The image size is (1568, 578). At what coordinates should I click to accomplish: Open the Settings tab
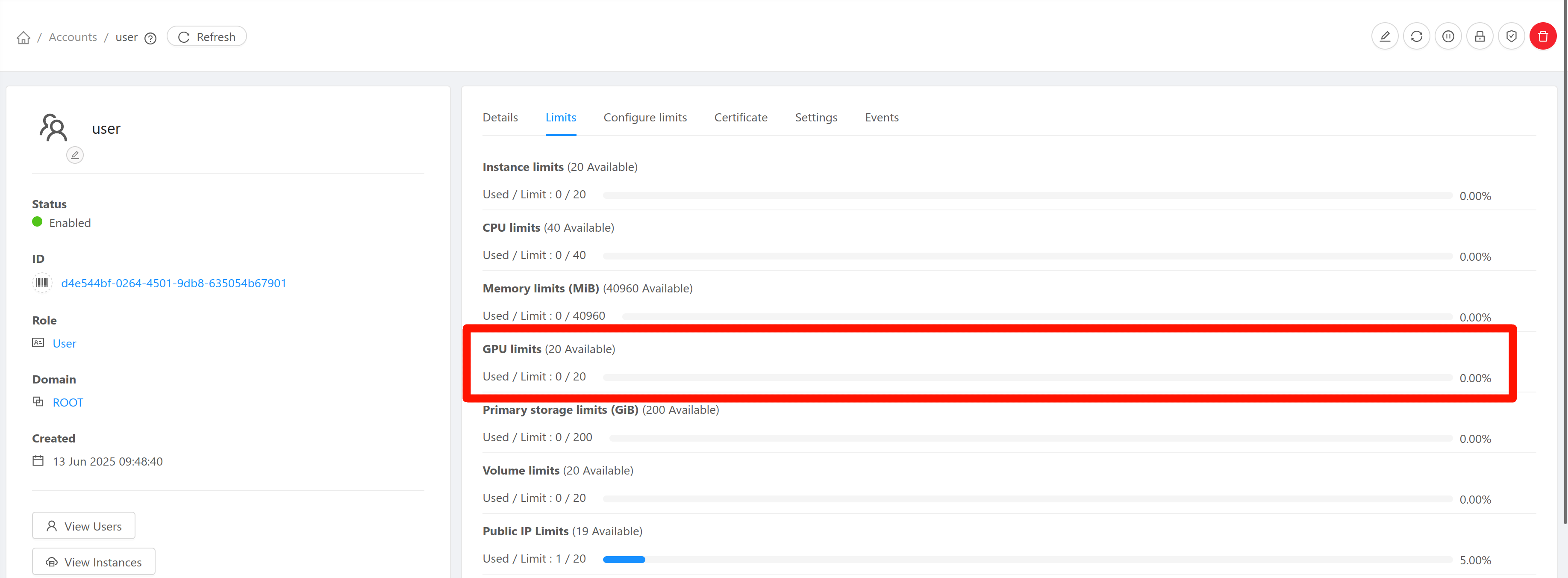816,118
